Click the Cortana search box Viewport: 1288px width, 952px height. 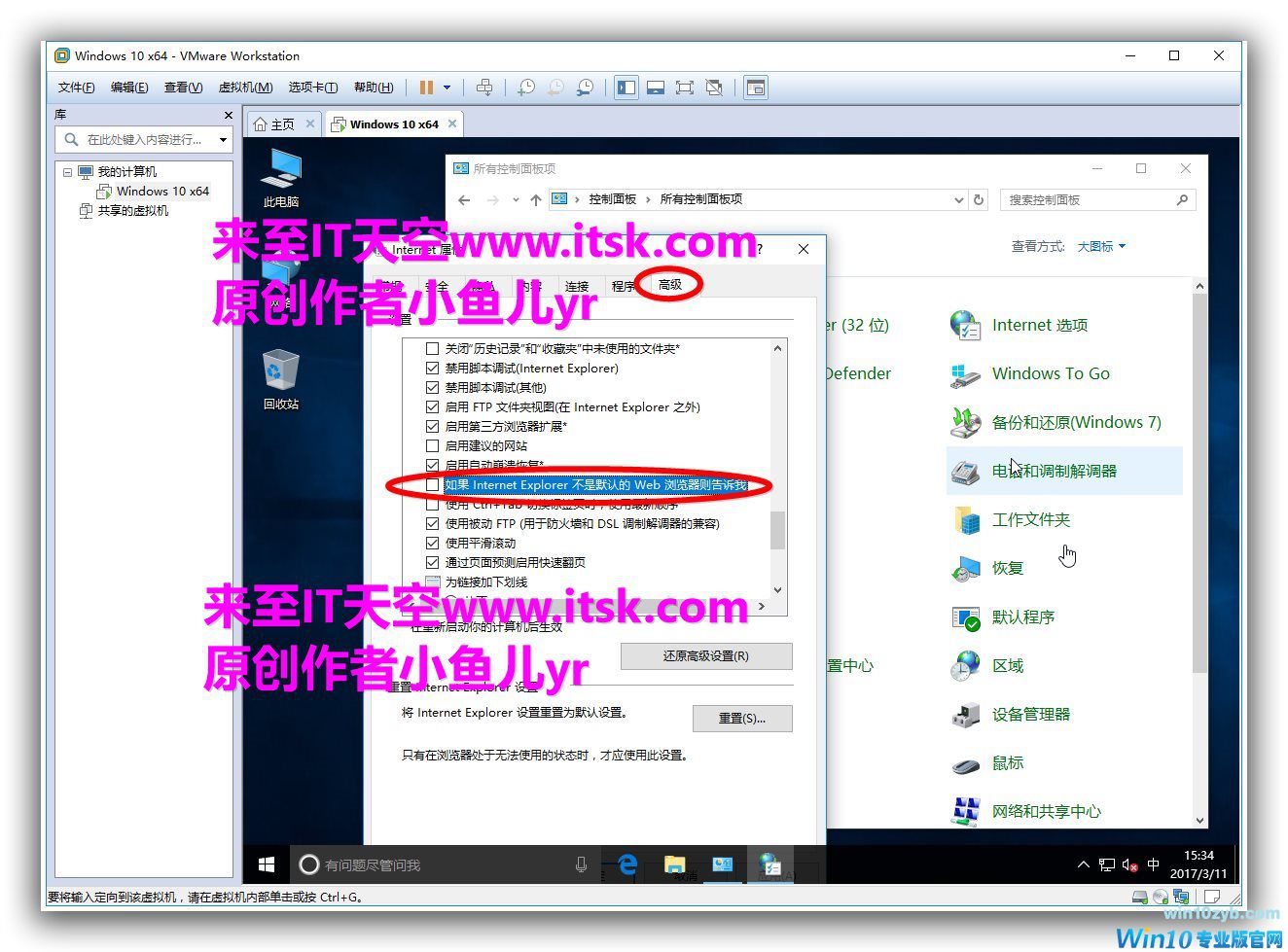coord(445,864)
